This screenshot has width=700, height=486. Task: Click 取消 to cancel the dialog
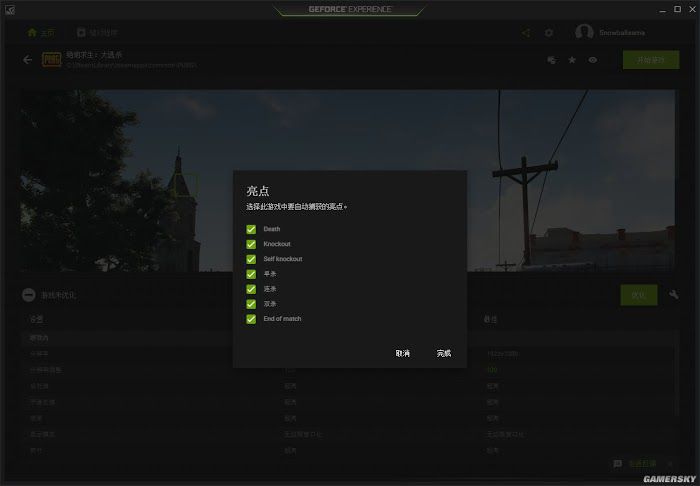[x=403, y=353]
